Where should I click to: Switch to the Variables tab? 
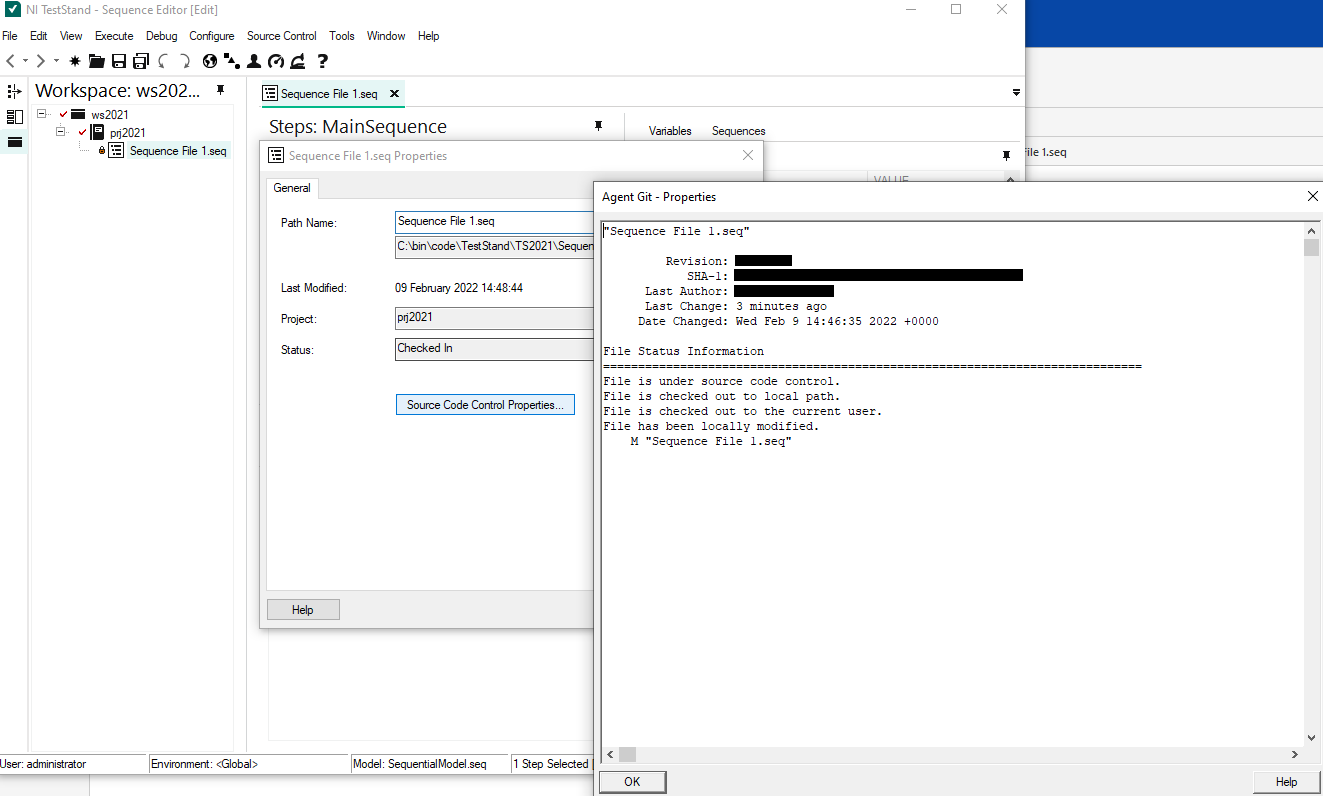670,131
